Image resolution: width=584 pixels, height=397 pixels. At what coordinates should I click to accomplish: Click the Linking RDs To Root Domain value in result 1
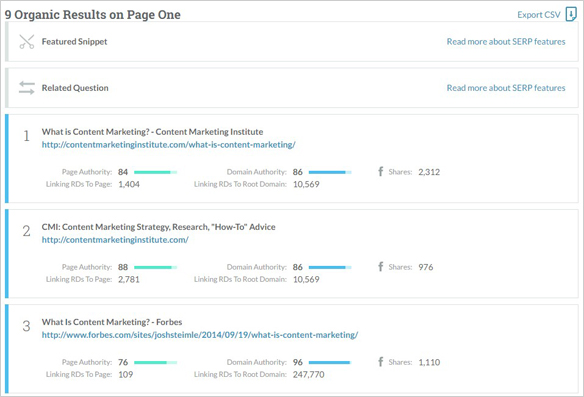306,184
